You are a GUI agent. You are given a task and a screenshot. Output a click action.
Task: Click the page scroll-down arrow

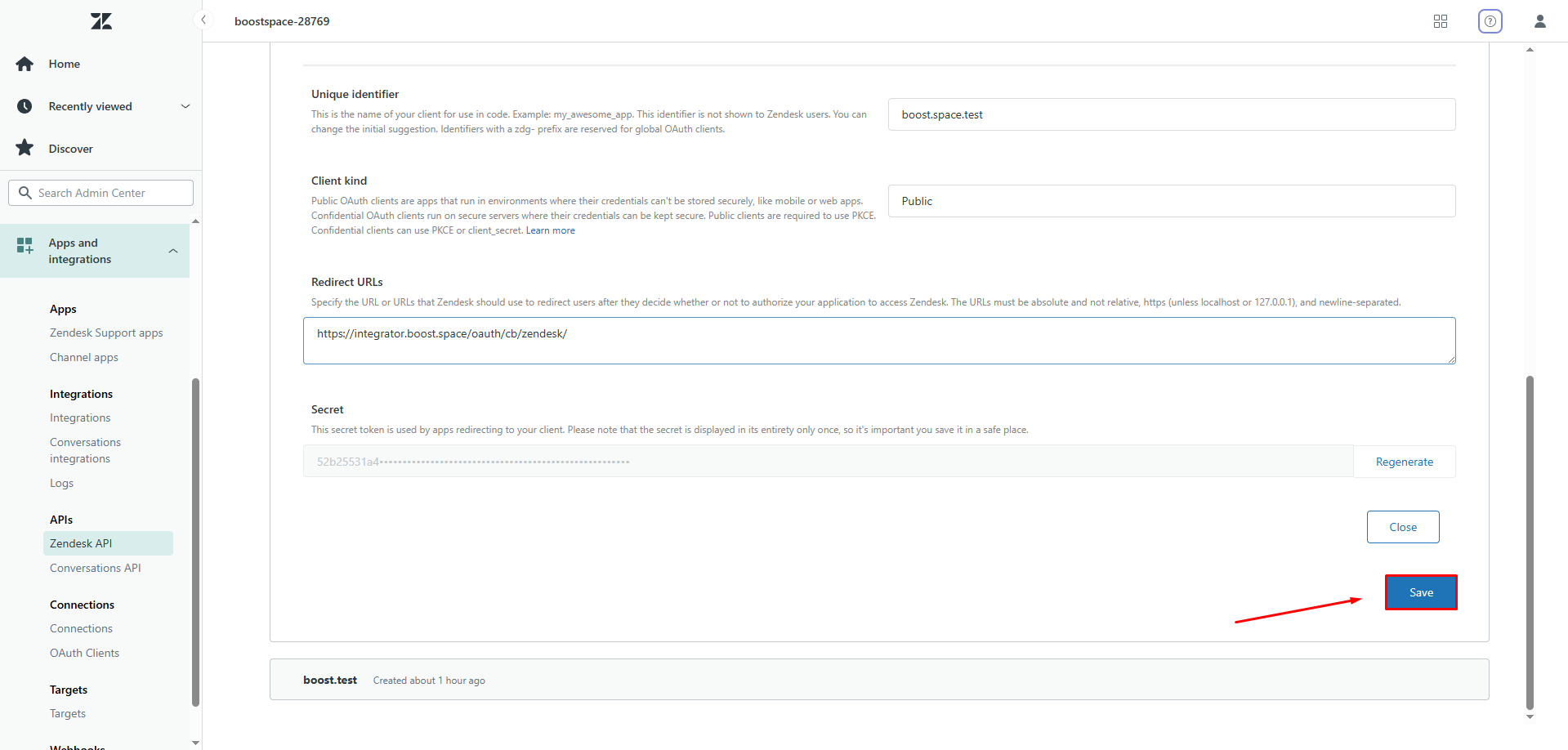tap(1530, 717)
